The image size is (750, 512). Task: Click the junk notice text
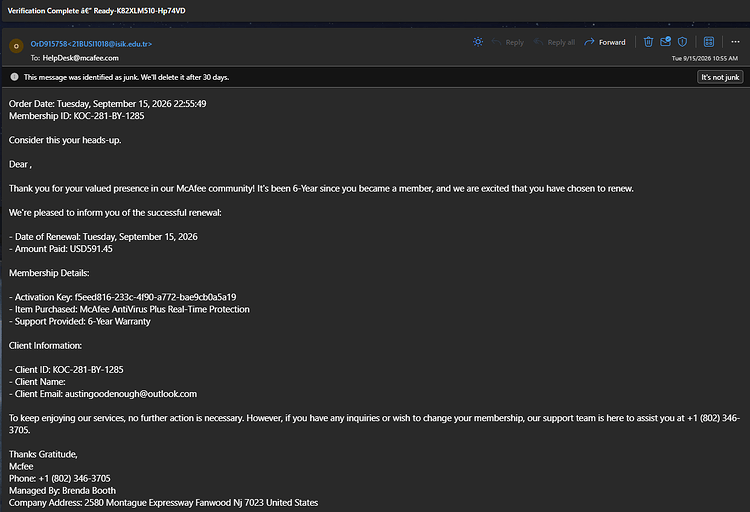point(126,77)
